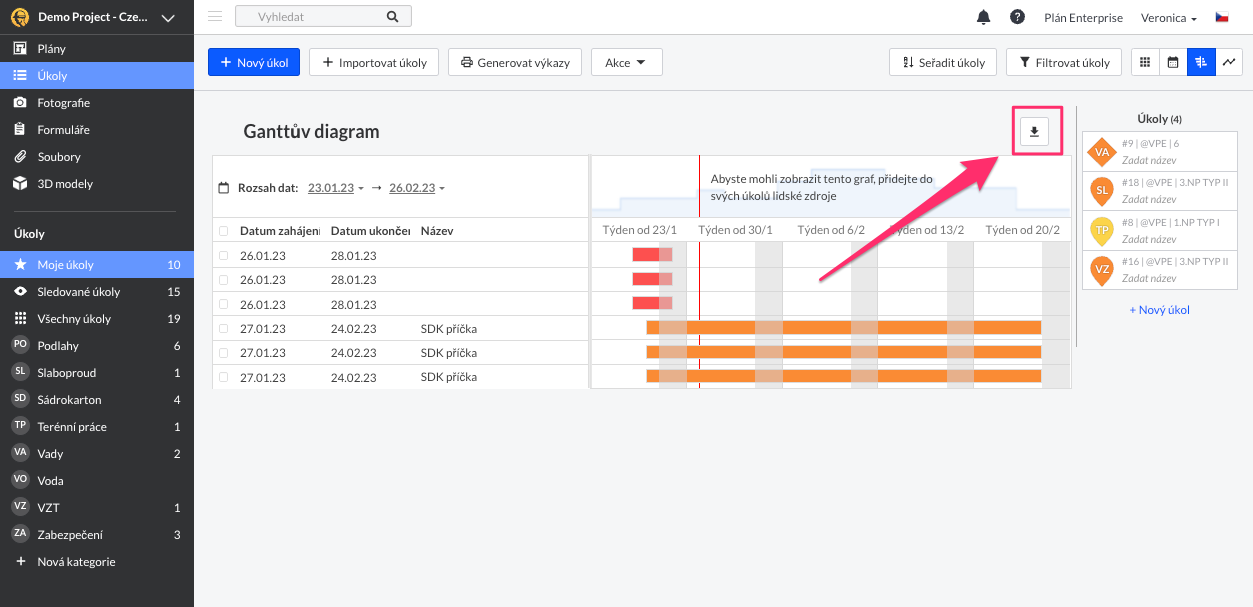Open the notifications bell
Viewport: 1253px width, 607px height.
click(984, 17)
